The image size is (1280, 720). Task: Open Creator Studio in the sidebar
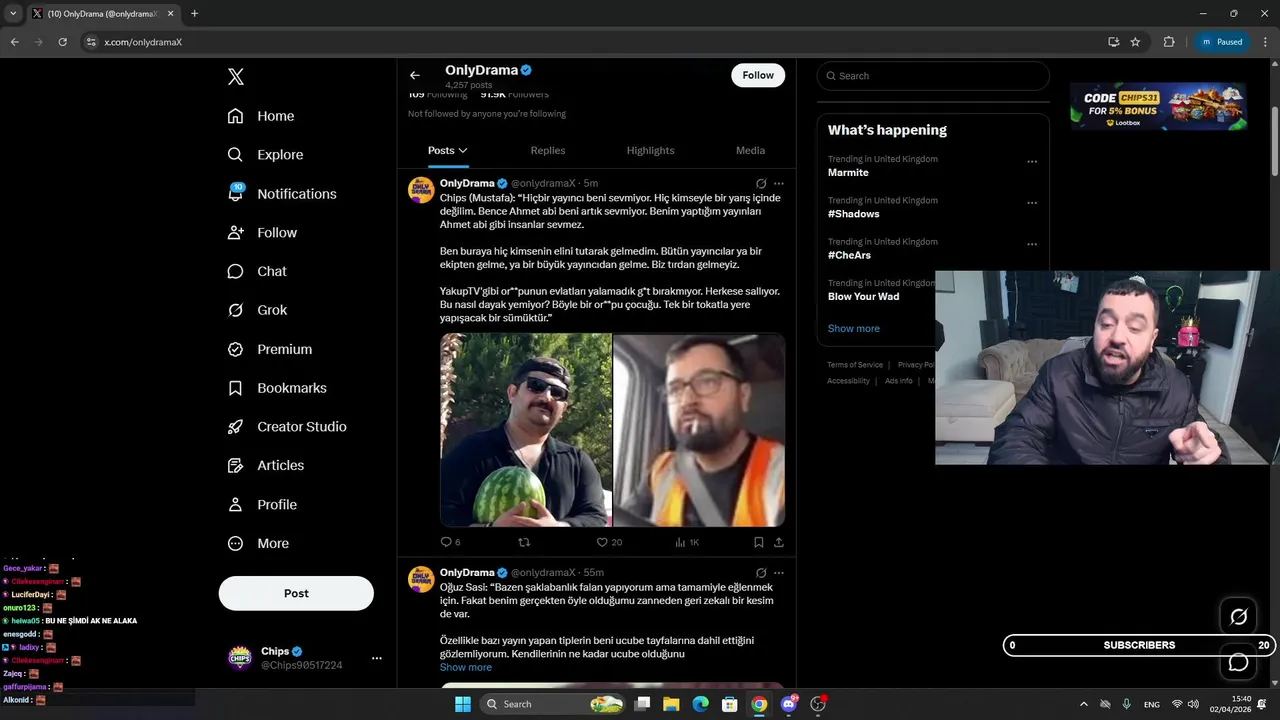pos(286,426)
